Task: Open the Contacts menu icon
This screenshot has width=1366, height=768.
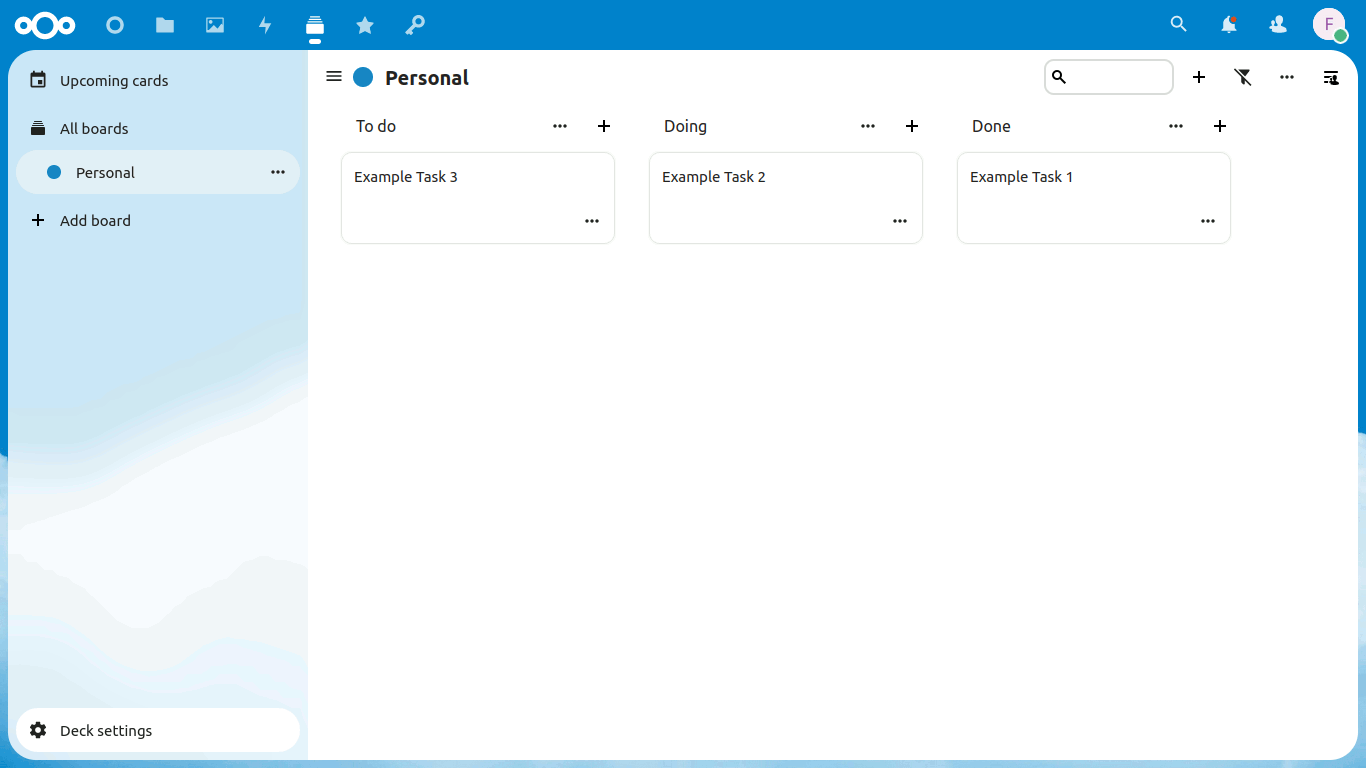Action: [x=1278, y=25]
